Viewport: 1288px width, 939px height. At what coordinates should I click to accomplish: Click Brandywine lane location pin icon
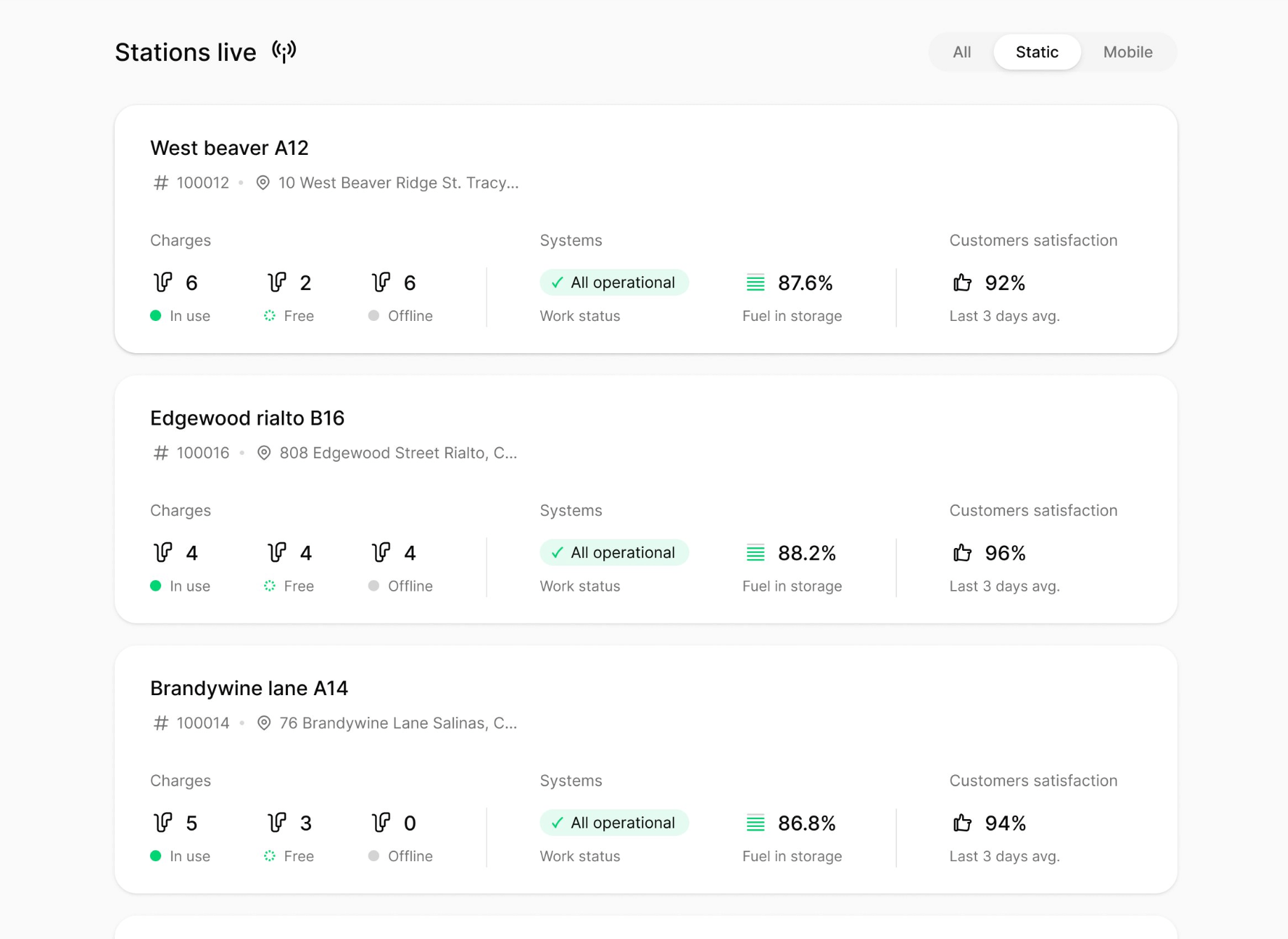[x=264, y=723]
